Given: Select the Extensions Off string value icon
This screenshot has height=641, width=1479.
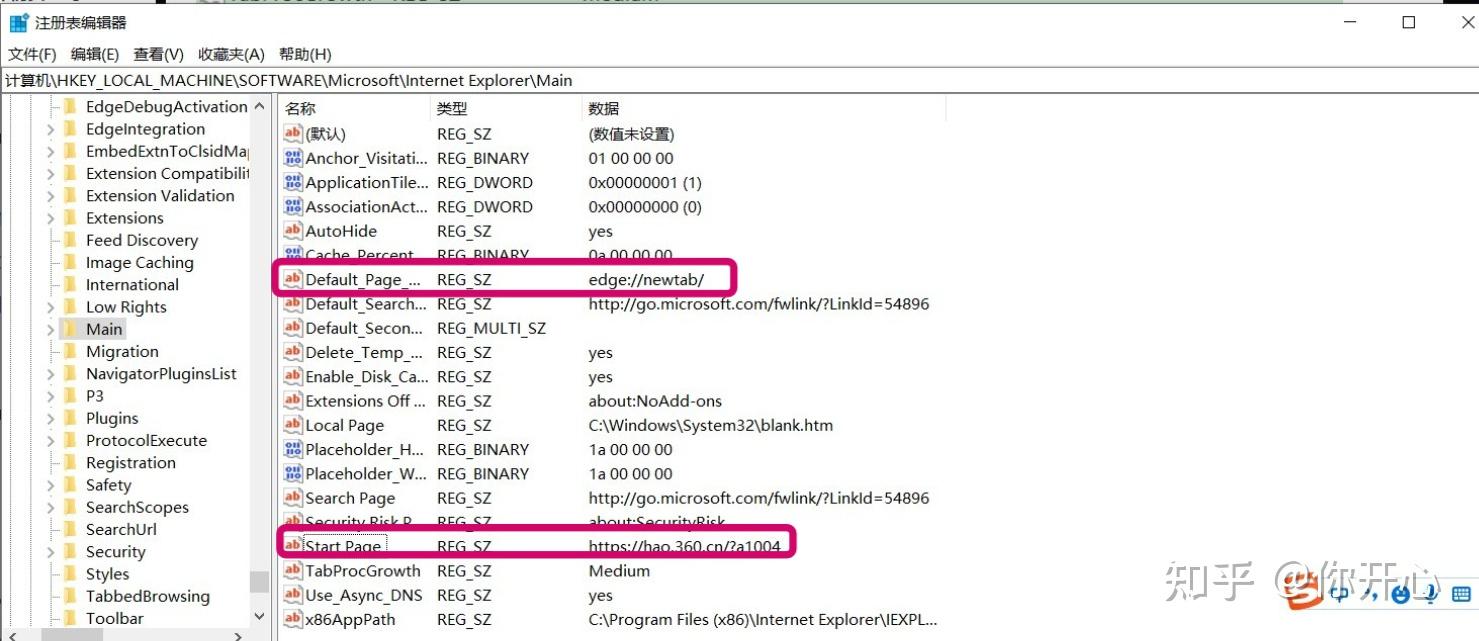Looking at the screenshot, I should point(293,401).
